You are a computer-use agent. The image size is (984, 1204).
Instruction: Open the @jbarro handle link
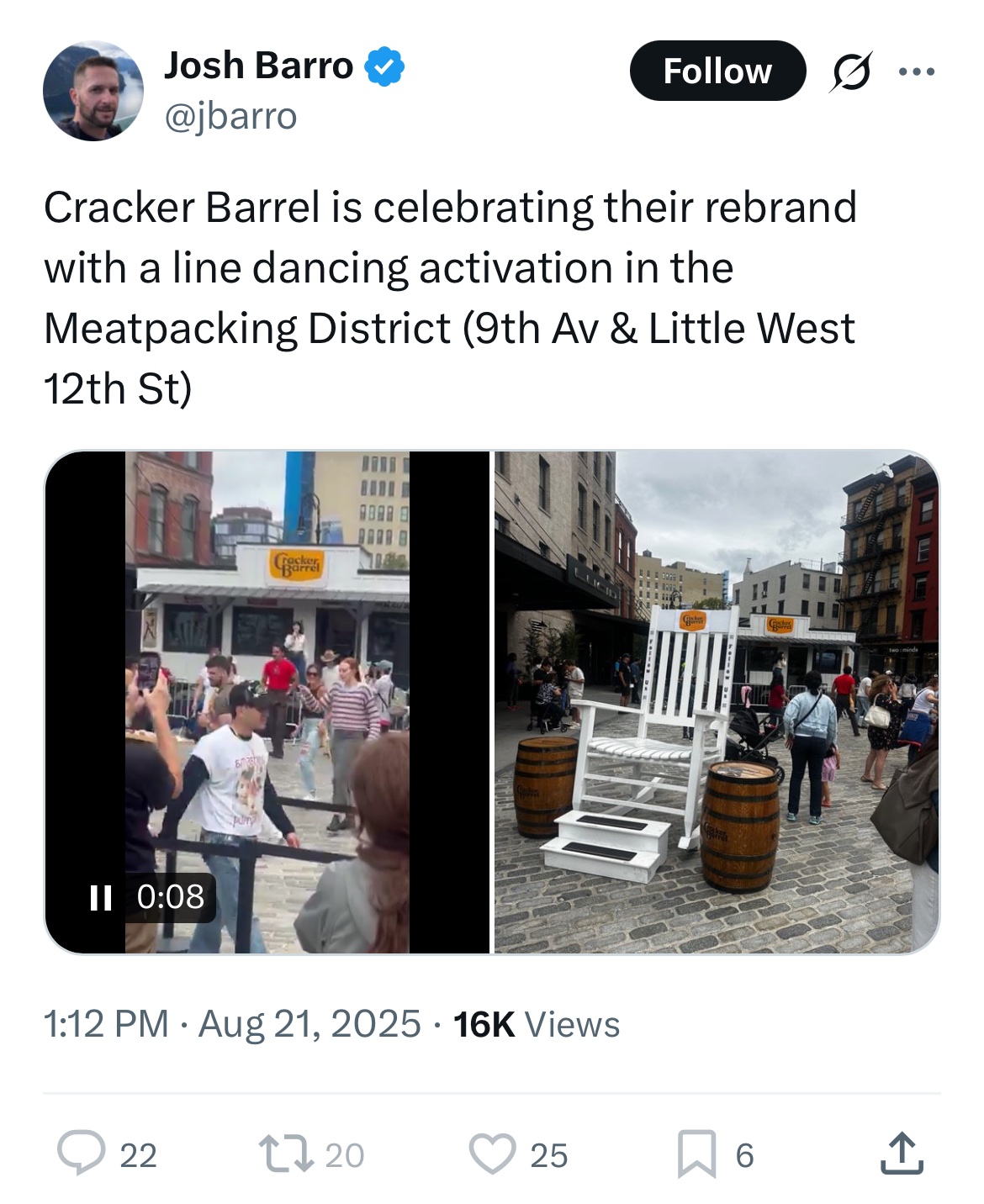click(x=230, y=116)
